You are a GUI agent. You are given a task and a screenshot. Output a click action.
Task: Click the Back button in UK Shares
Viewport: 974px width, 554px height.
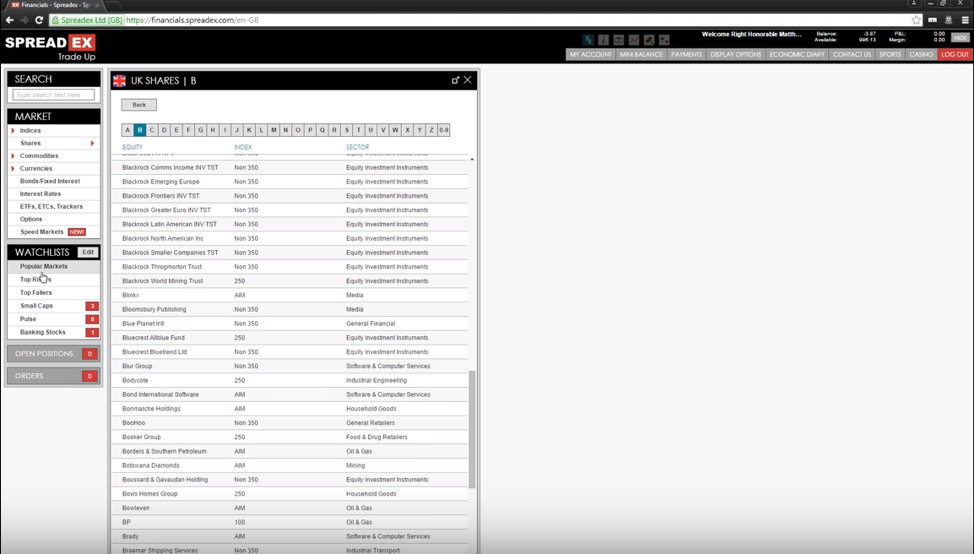139,105
